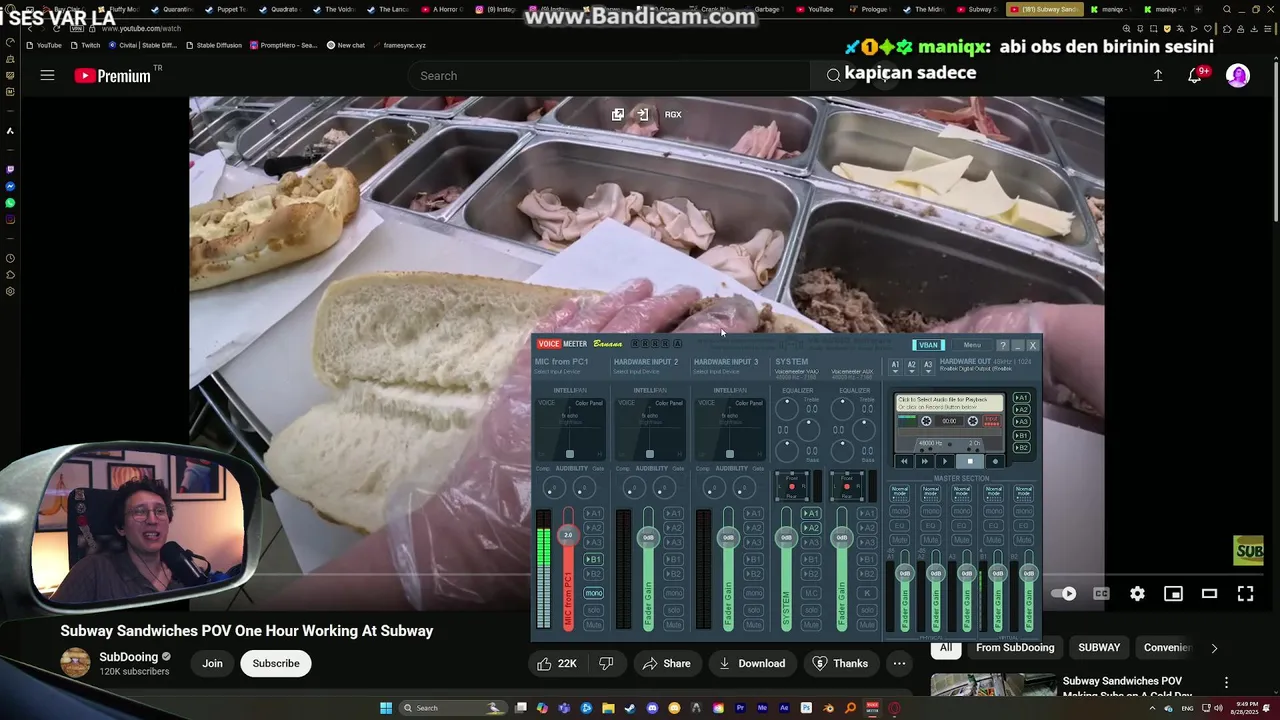Select the All chip filter
This screenshot has height=720, width=1280.
point(945,647)
